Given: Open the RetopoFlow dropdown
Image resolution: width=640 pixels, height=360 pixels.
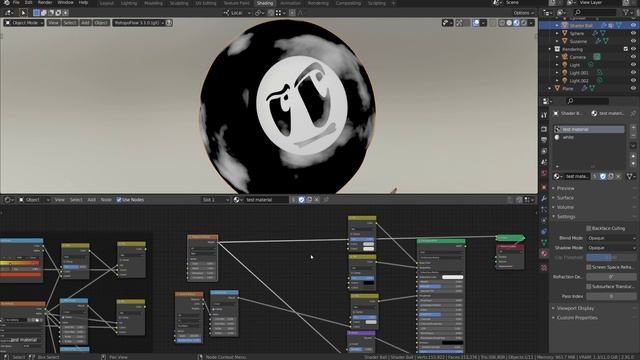Looking at the screenshot, I should (139, 22).
